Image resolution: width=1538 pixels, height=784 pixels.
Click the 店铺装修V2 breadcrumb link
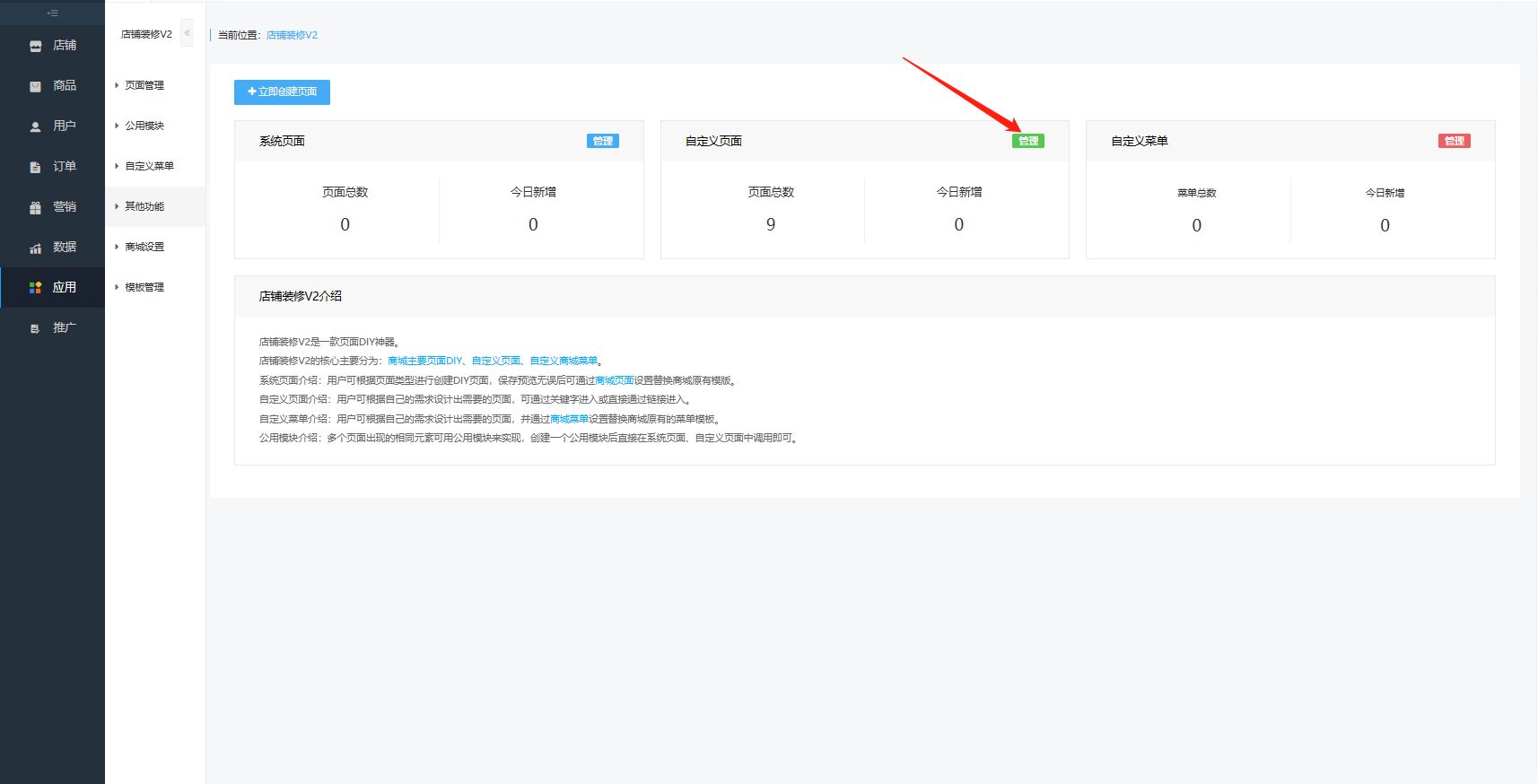[x=292, y=35]
